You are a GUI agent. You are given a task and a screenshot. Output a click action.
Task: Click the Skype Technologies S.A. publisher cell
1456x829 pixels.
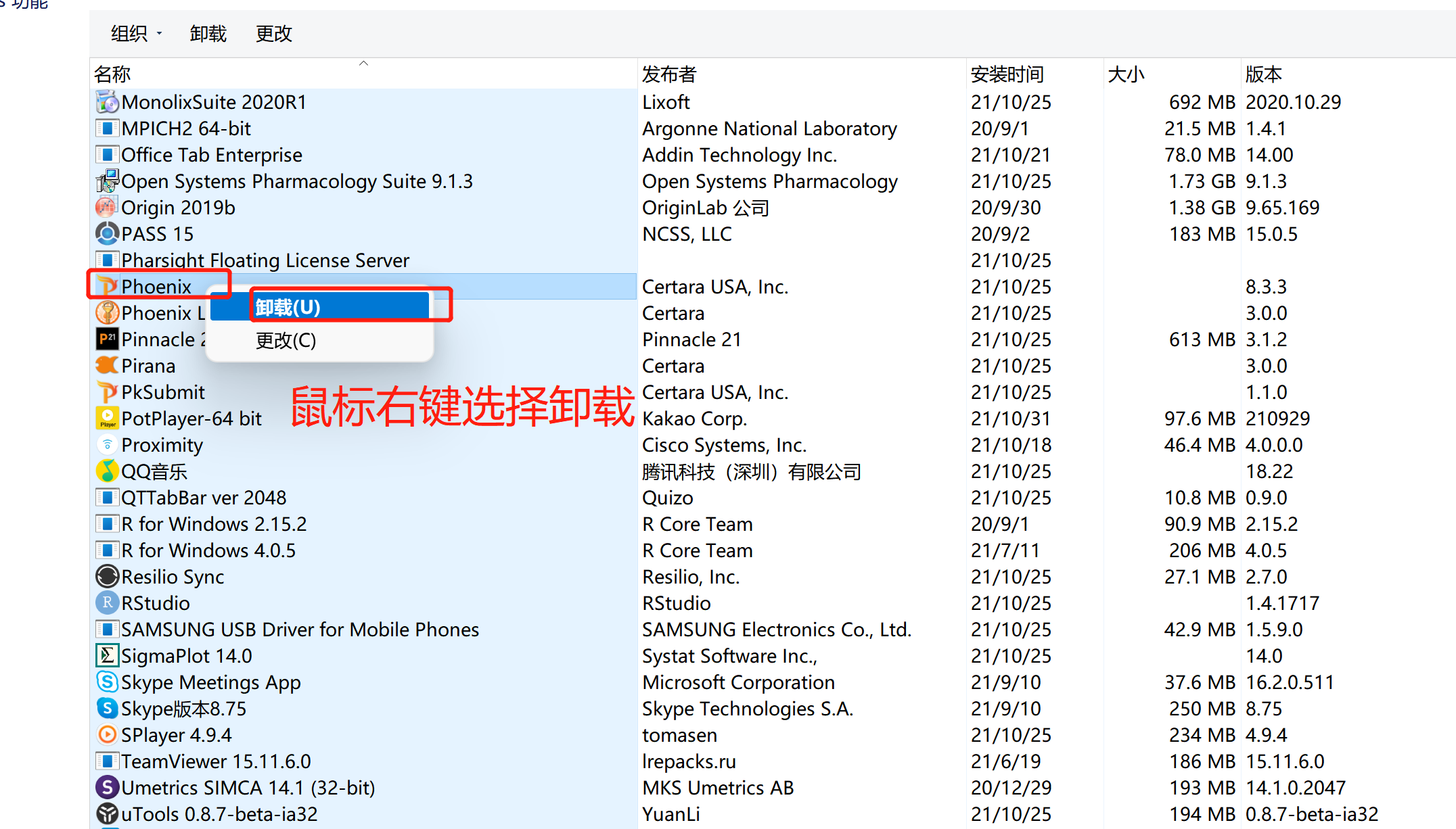click(748, 709)
